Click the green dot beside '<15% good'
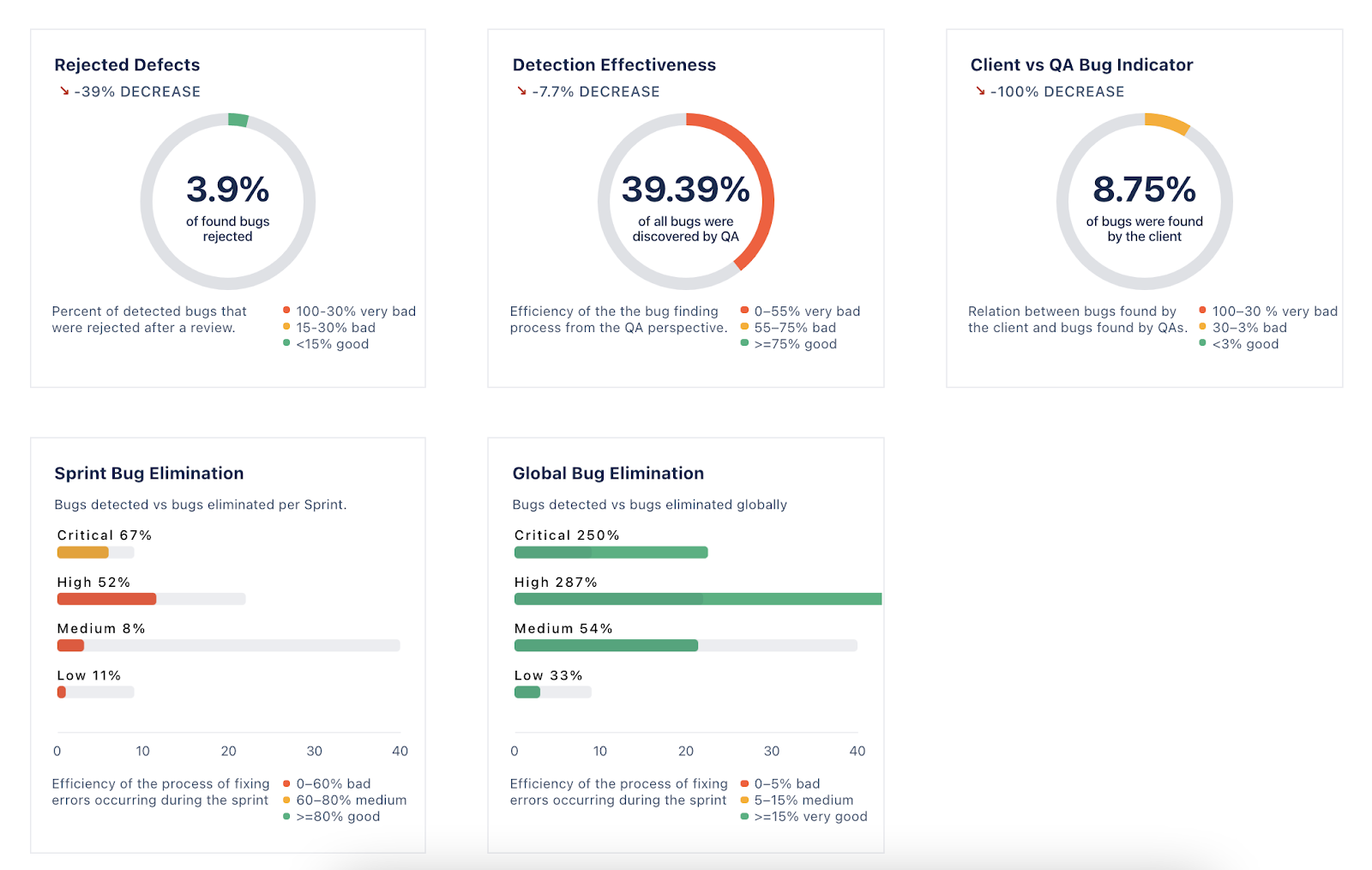The height and width of the screenshot is (870, 1372). tap(286, 343)
